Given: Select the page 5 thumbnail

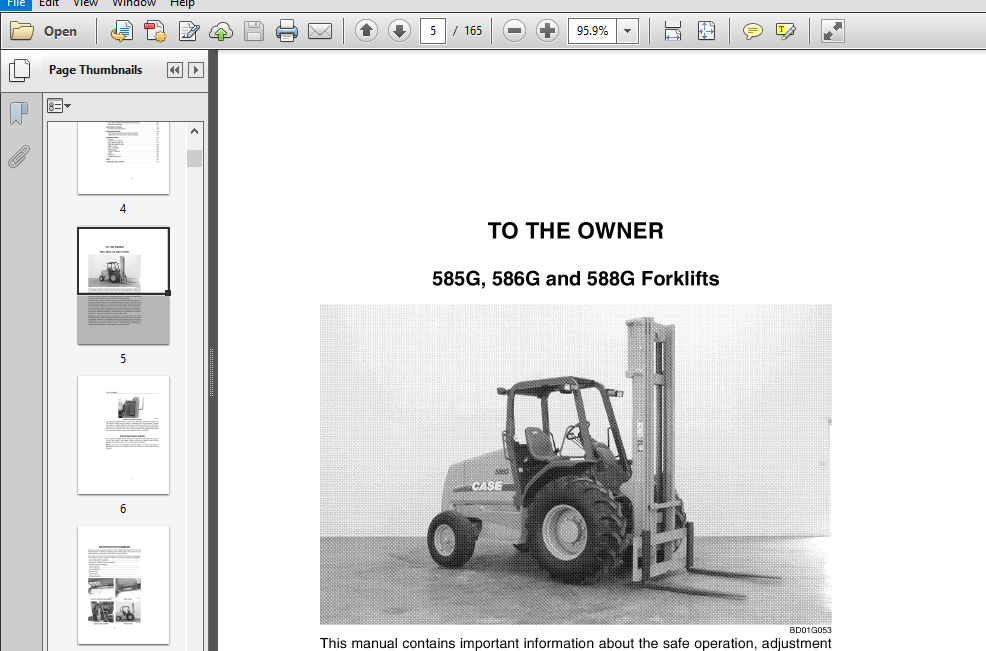Looking at the screenshot, I should [123, 286].
